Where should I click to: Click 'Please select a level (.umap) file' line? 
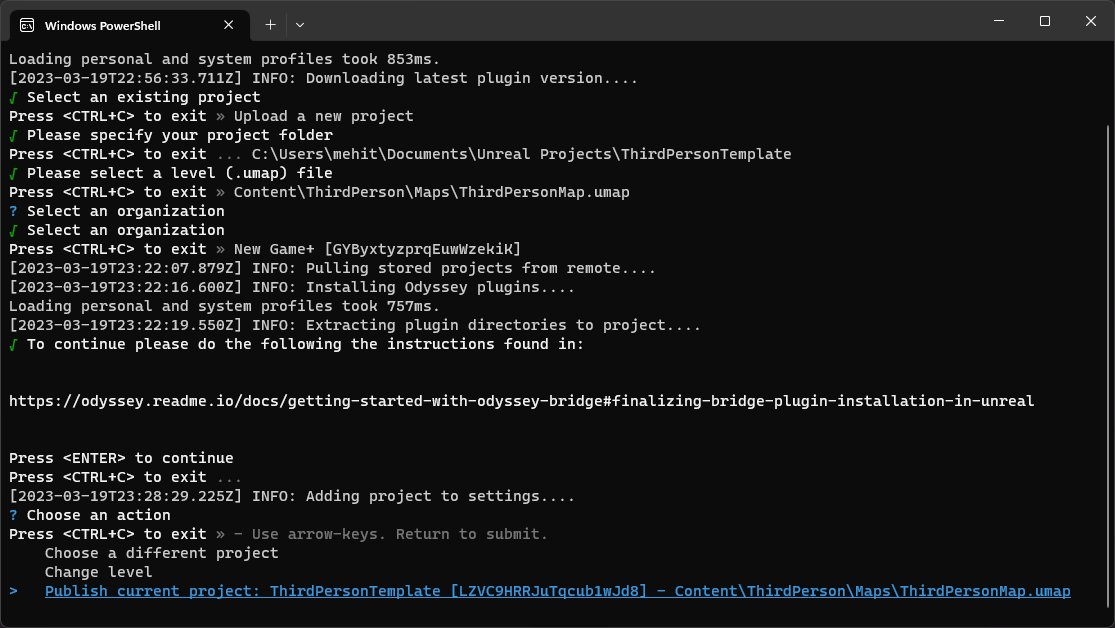(x=171, y=174)
